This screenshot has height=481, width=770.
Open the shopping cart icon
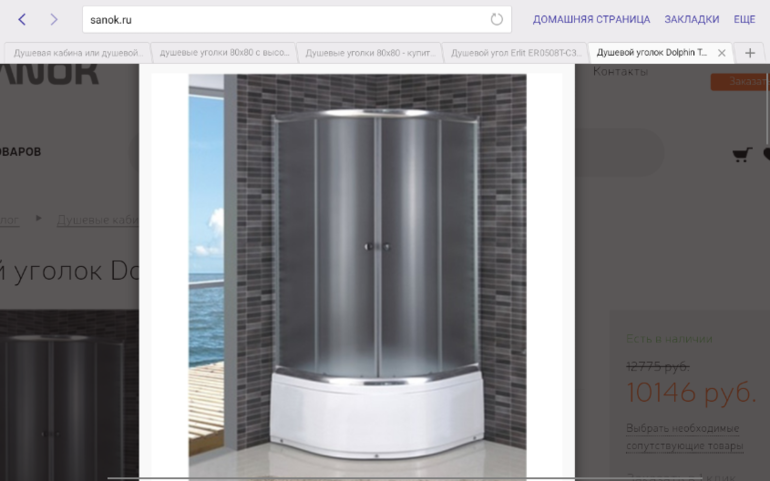click(x=741, y=154)
